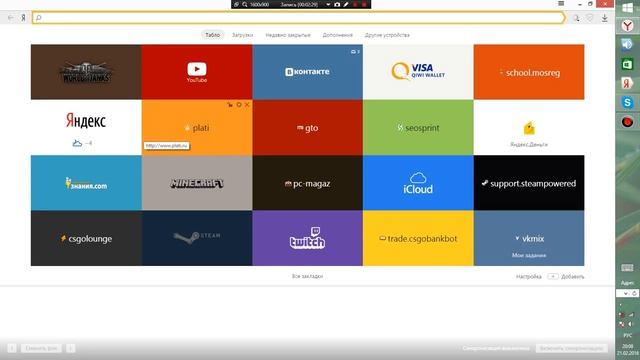
Task: Open the Windows Start button
Action: pos(627,8)
